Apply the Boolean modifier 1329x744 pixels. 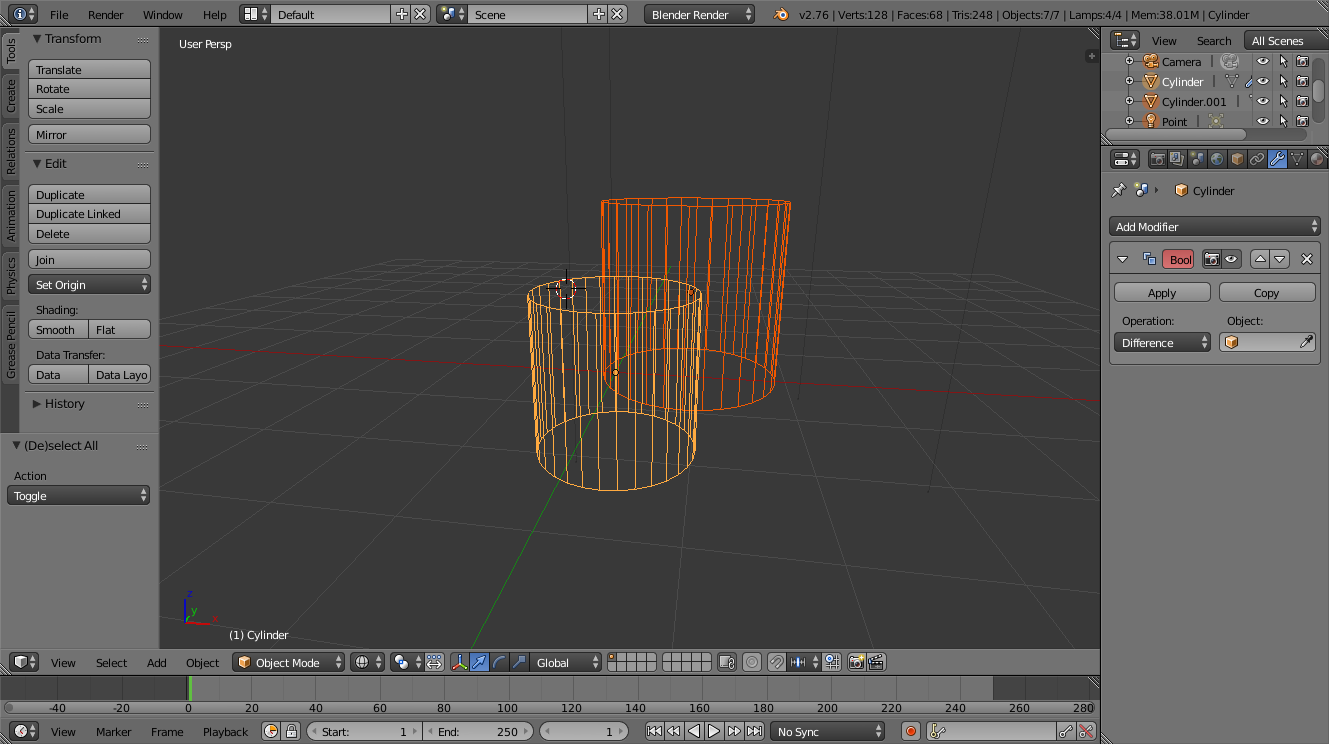click(x=1161, y=292)
